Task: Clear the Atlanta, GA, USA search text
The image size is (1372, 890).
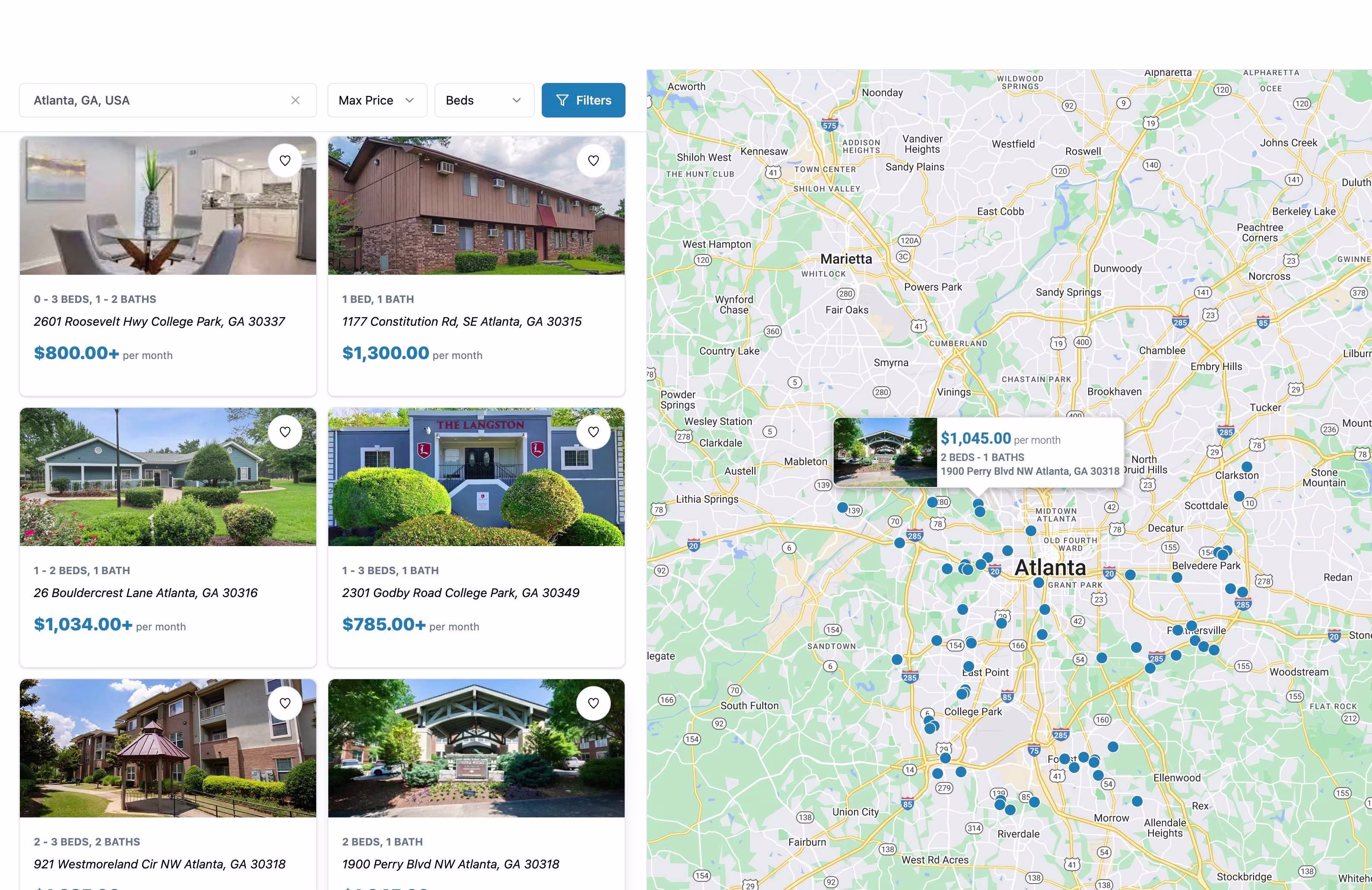Action: pos(295,100)
